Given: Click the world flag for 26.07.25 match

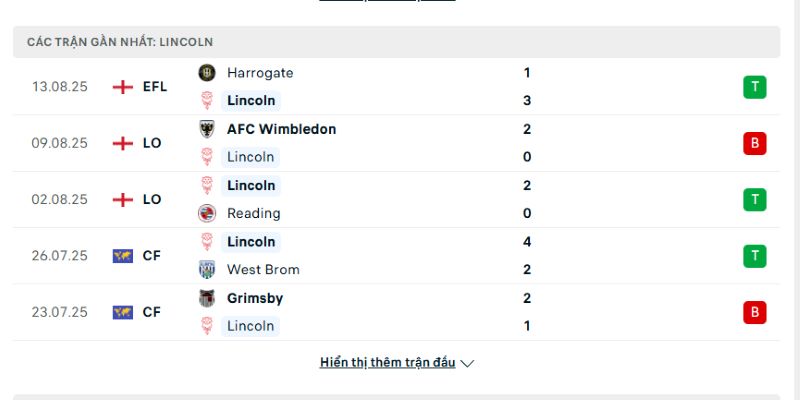Looking at the screenshot, I should coord(122,256).
